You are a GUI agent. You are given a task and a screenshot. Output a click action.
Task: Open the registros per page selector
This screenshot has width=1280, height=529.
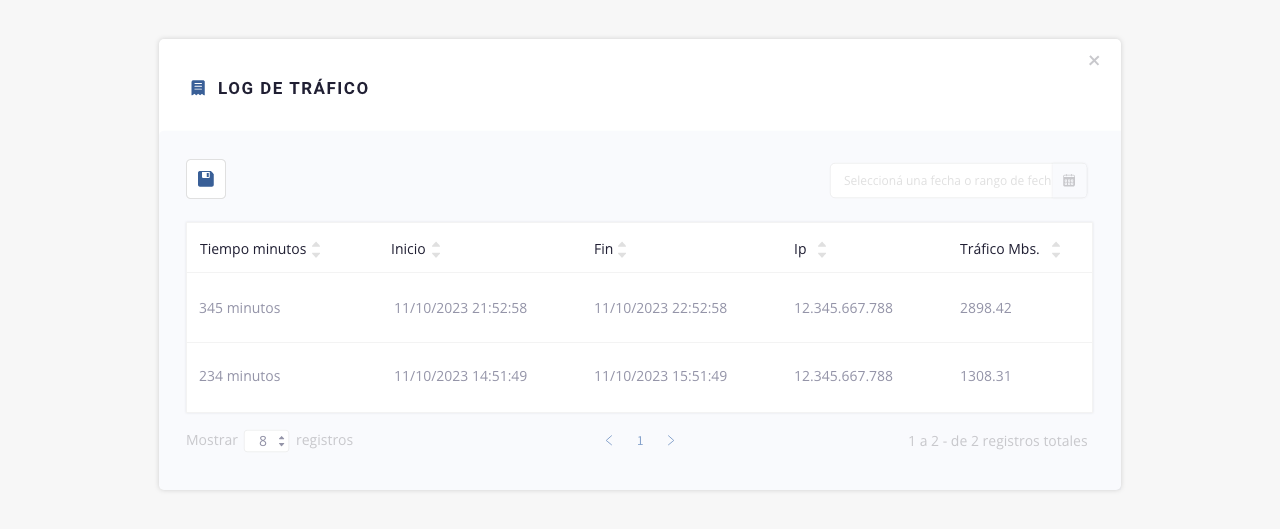pos(267,441)
